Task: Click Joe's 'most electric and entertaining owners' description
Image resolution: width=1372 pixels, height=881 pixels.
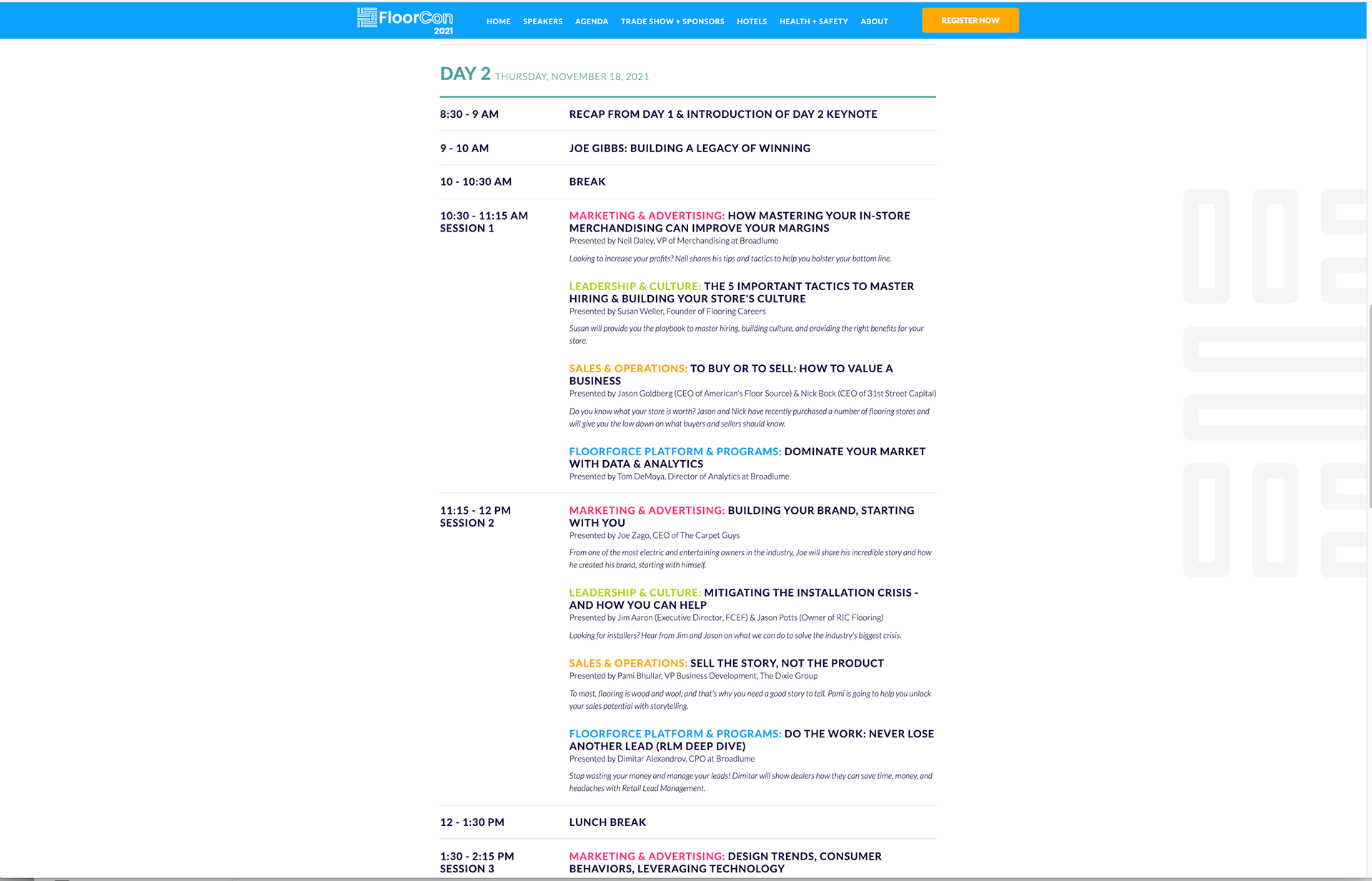Action: pos(750,559)
